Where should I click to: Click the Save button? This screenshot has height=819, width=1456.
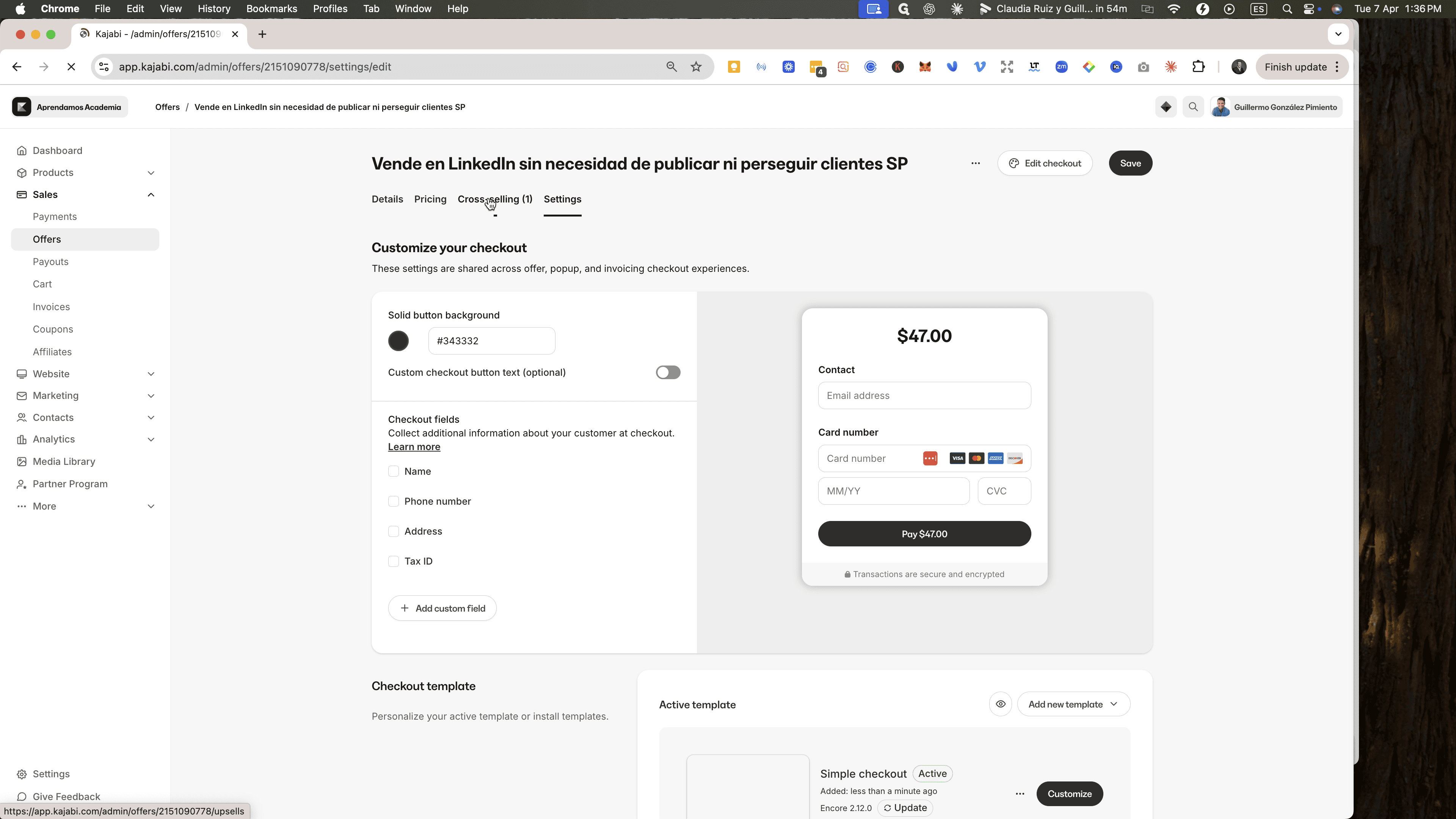[x=1130, y=163]
